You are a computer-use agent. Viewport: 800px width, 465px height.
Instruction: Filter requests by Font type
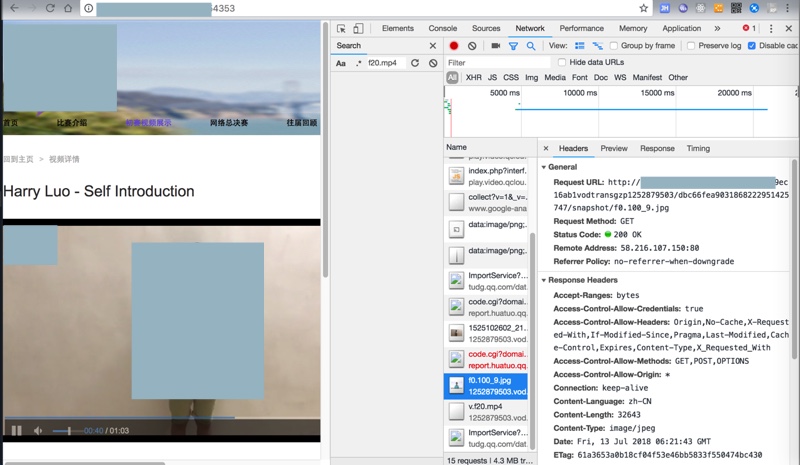[x=579, y=77]
